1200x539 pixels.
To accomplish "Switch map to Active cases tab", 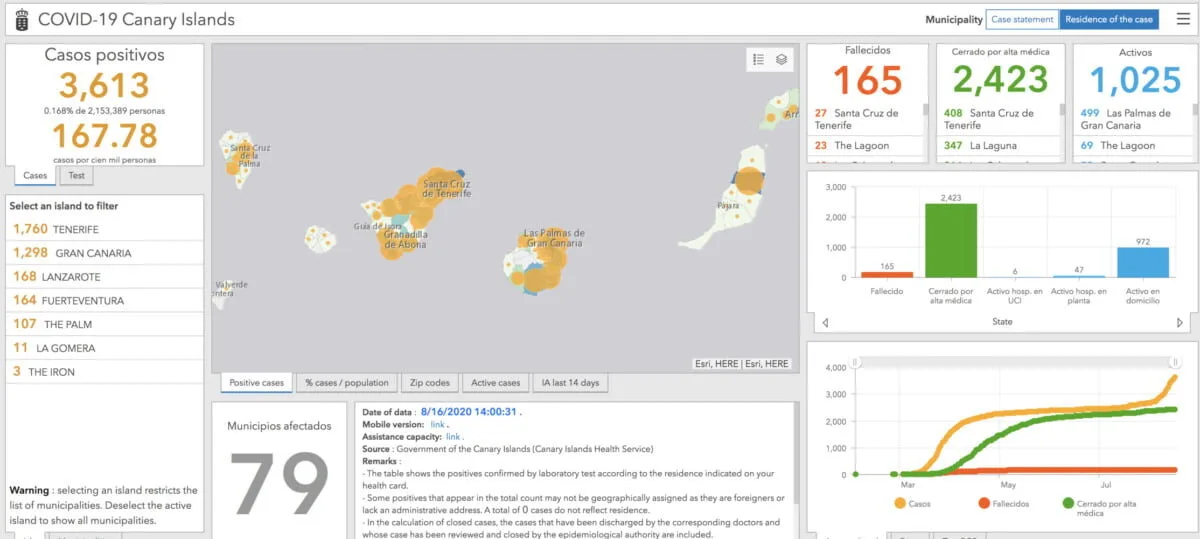I will (495, 383).
